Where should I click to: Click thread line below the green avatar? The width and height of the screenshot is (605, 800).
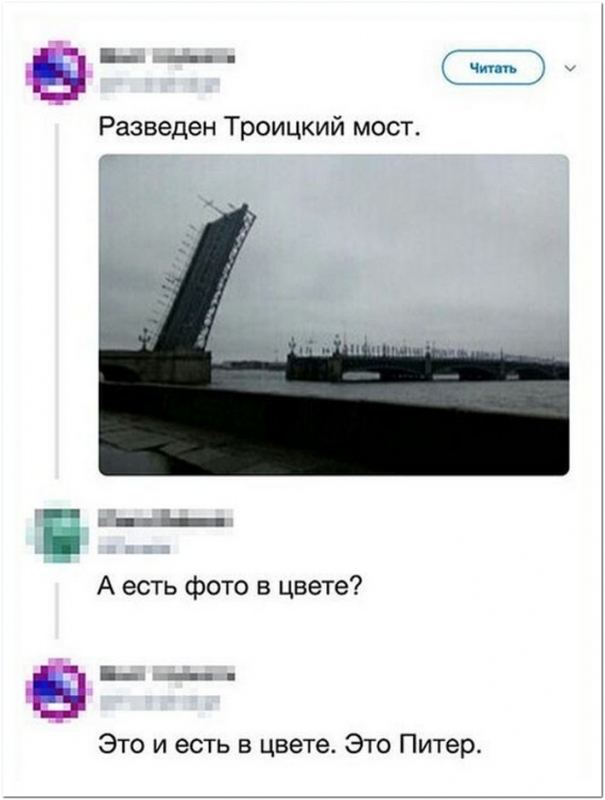pyautogui.click(x=57, y=611)
